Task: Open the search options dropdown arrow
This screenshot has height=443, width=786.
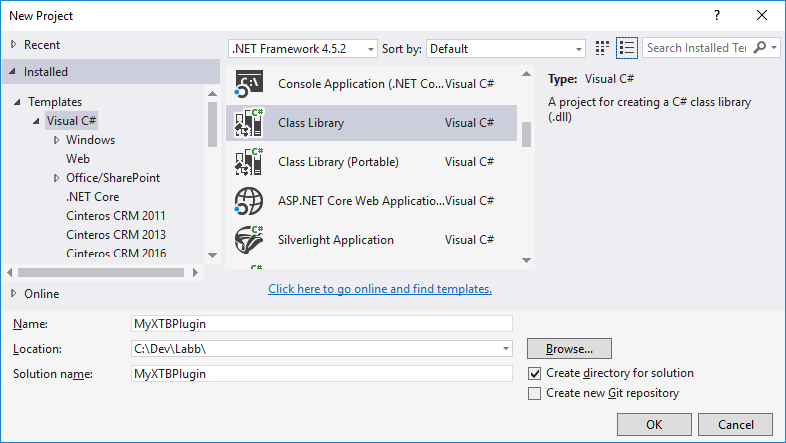Action: 774,48
